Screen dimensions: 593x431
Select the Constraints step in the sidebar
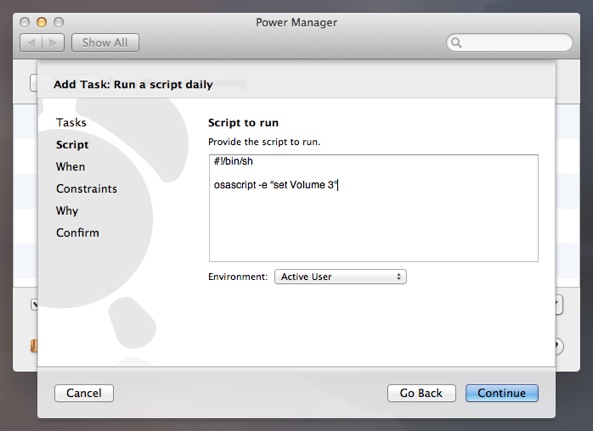pyautogui.click(x=87, y=189)
